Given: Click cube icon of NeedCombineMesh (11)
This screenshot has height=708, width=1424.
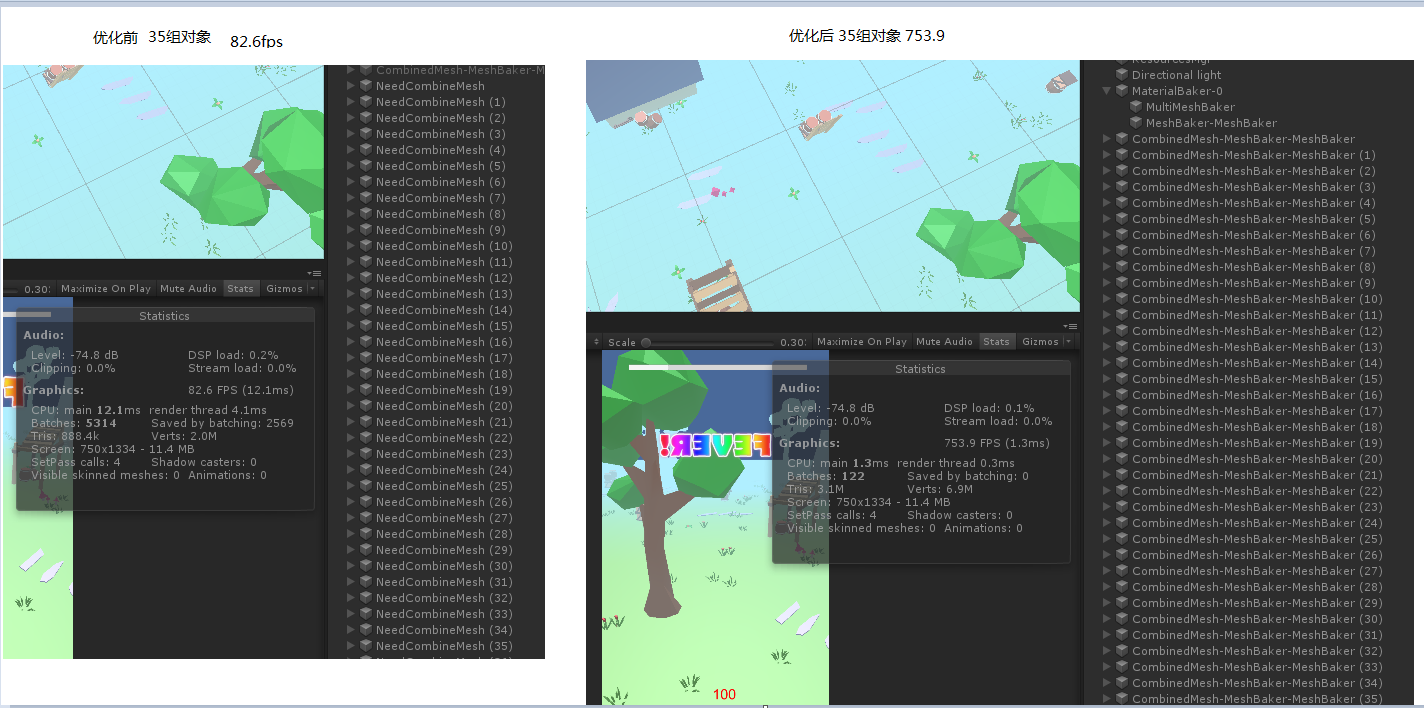Looking at the screenshot, I should [x=366, y=262].
